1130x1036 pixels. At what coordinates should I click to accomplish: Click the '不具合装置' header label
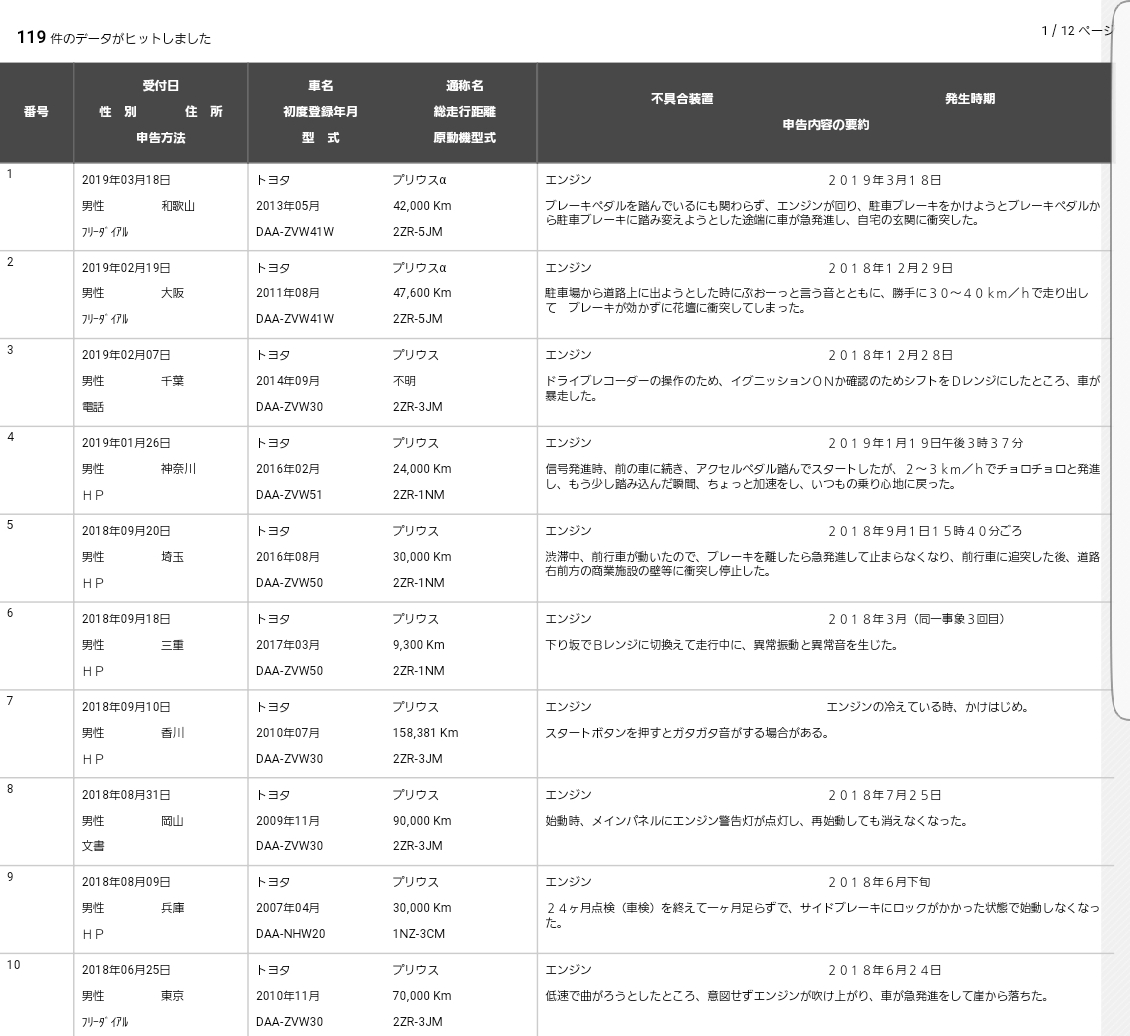[x=682, y=99]
